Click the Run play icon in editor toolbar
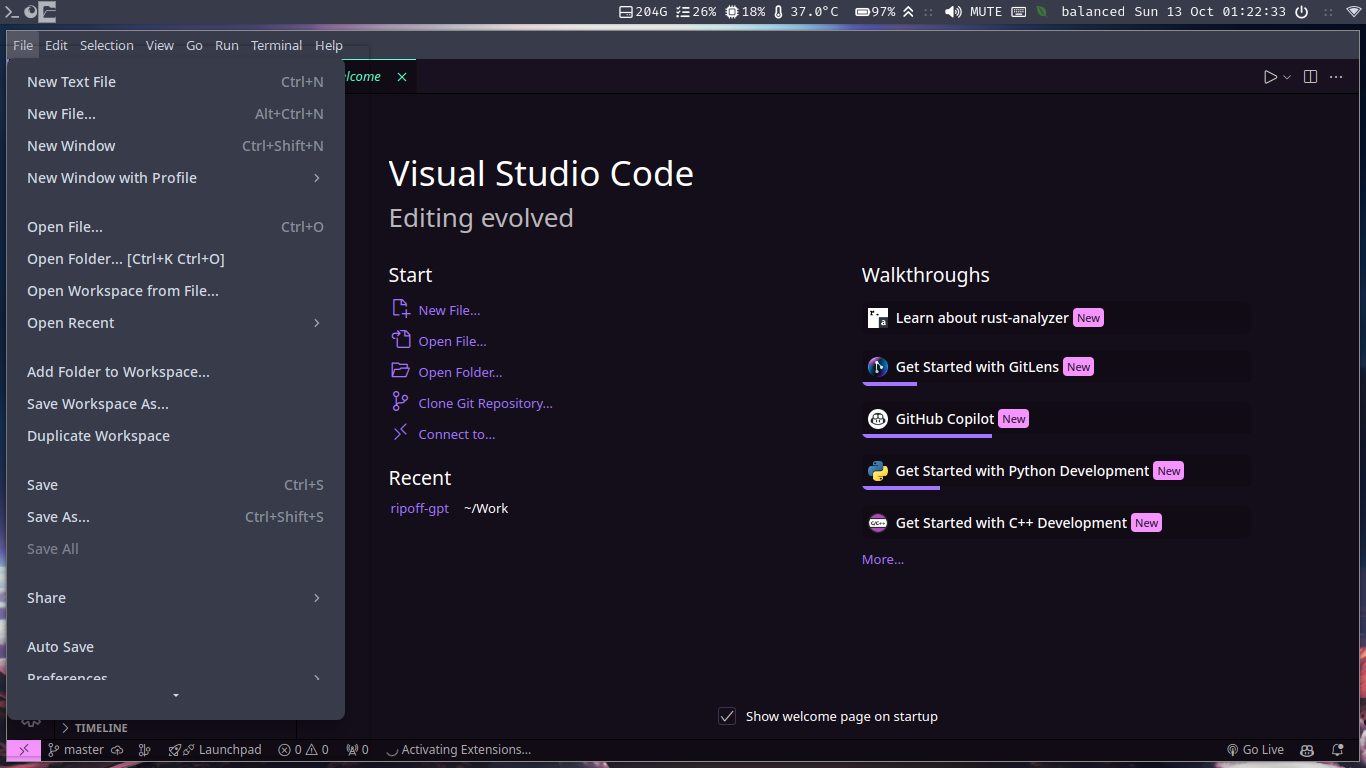1366x768 pixels. (x=1270, y=77)
